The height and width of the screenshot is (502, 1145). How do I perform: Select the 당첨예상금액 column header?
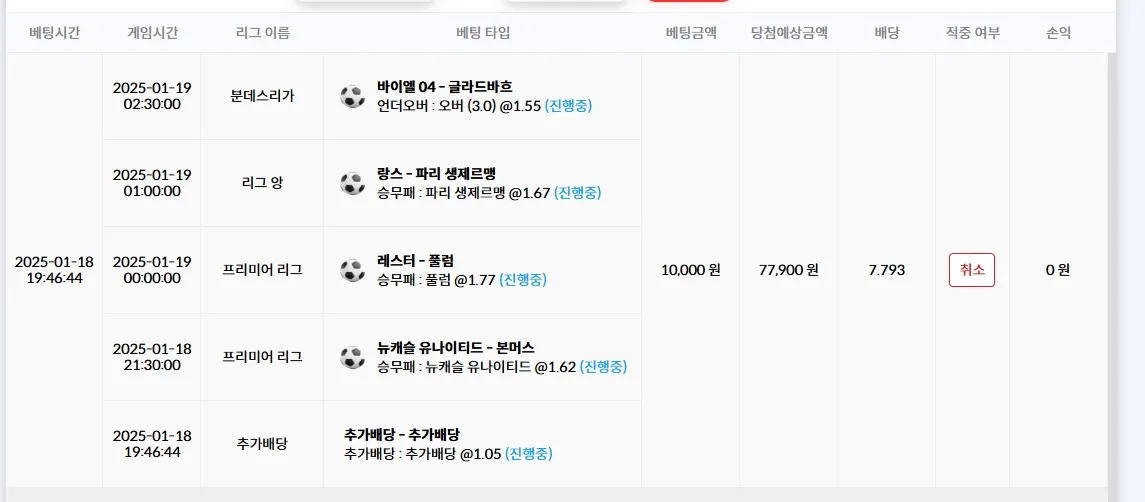[x=789, y=33]
